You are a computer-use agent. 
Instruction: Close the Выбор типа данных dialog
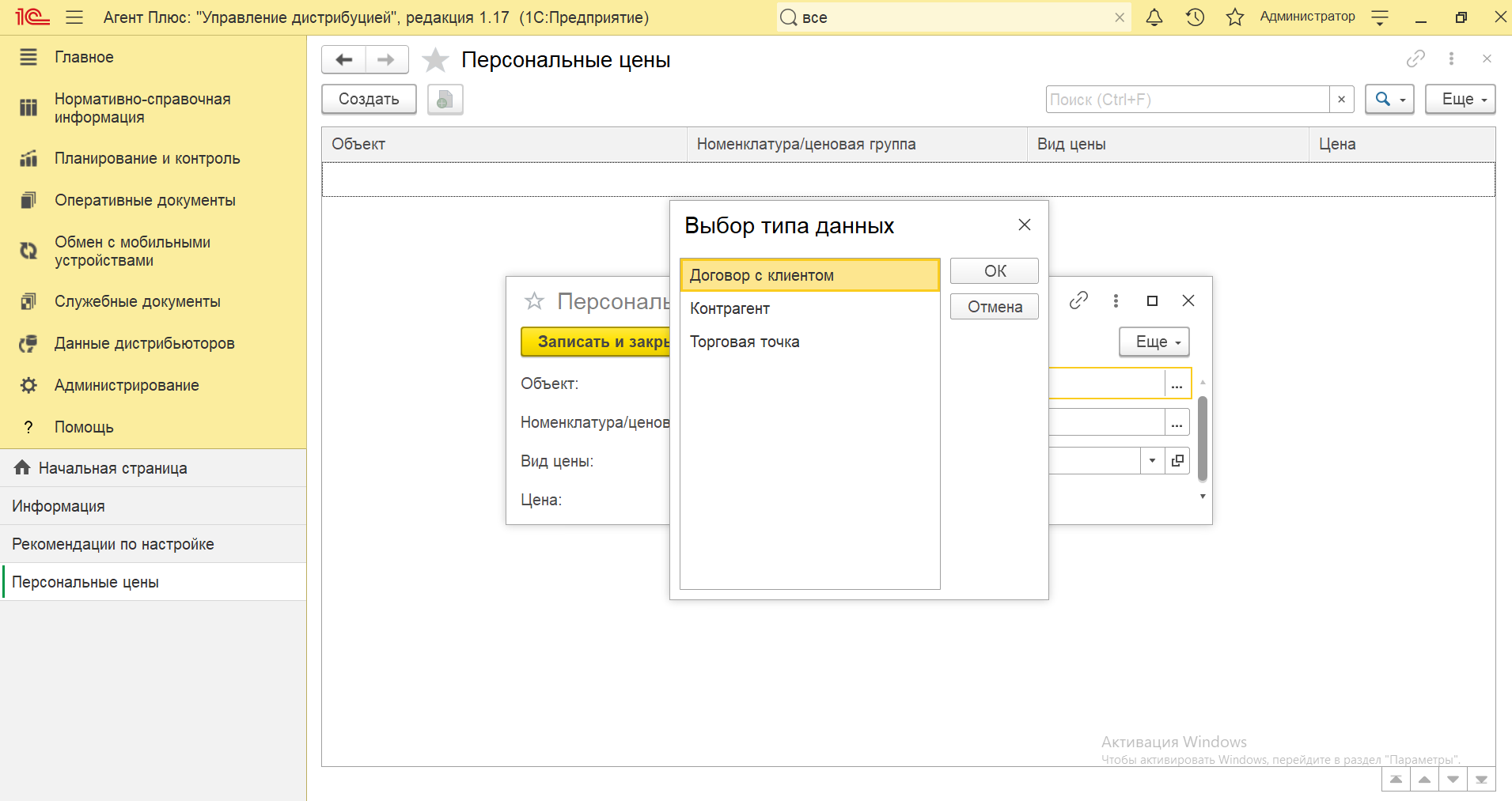(1025, 225)
